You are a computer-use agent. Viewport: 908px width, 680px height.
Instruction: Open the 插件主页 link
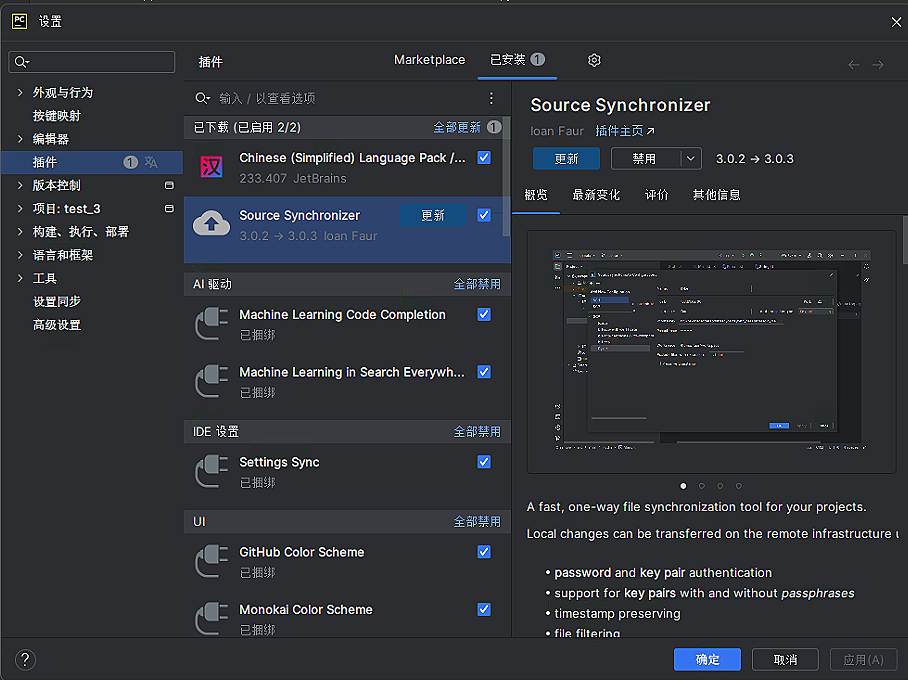coord(619,131)
